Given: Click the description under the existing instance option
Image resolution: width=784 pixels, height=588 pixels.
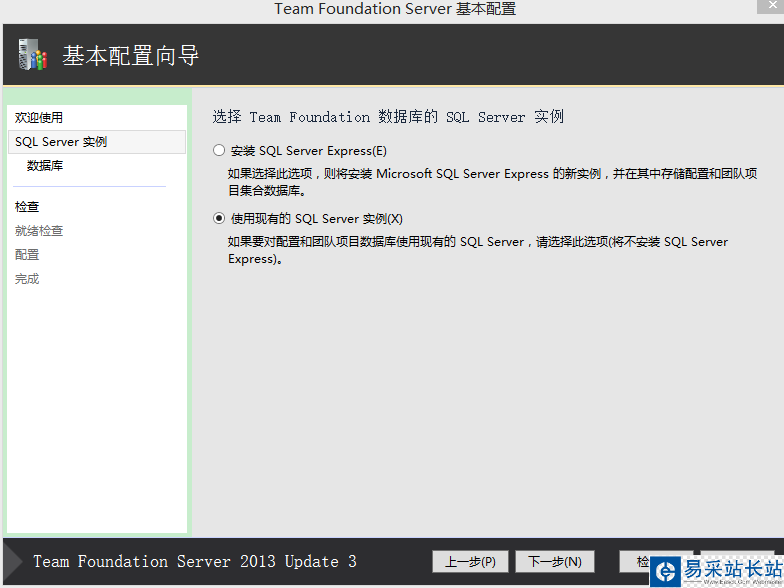Looking at the screenshot, I should click(x=478, y=250).
